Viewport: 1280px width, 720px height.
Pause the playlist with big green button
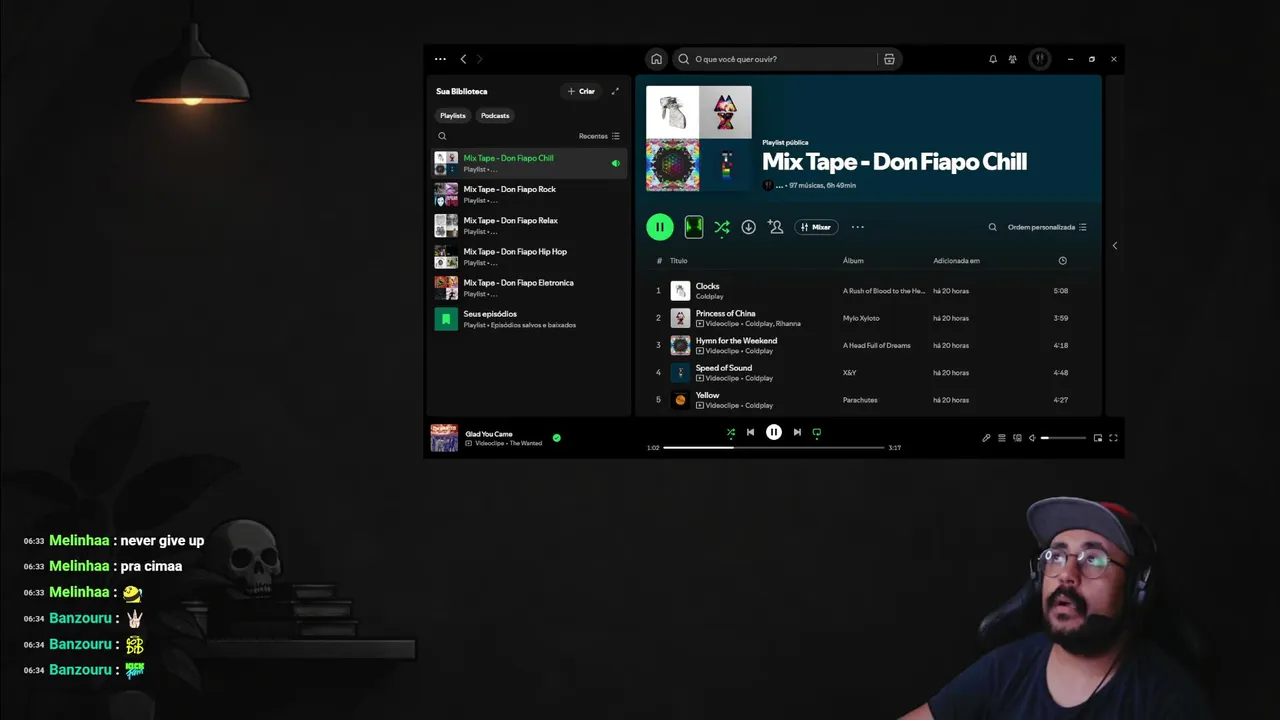(659, 227)
